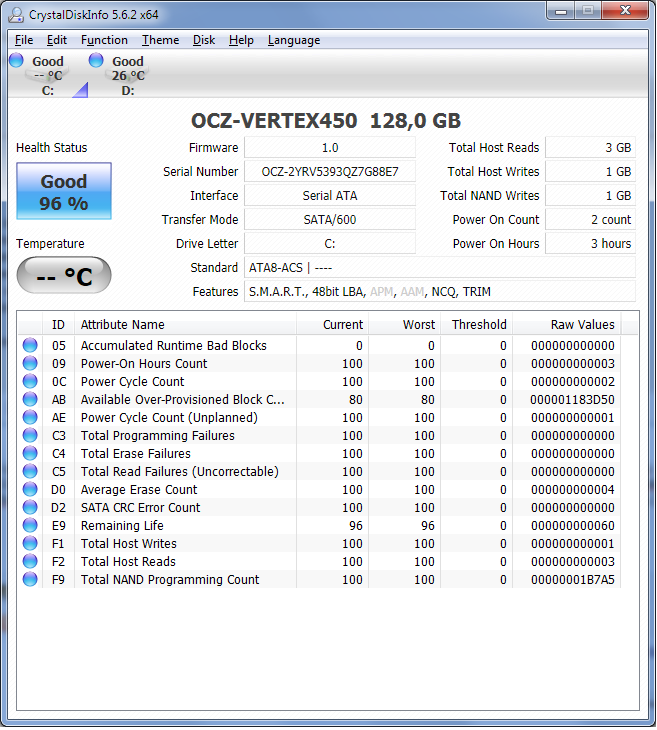
Task: Click the ID column header
Action: pos(58,324)
